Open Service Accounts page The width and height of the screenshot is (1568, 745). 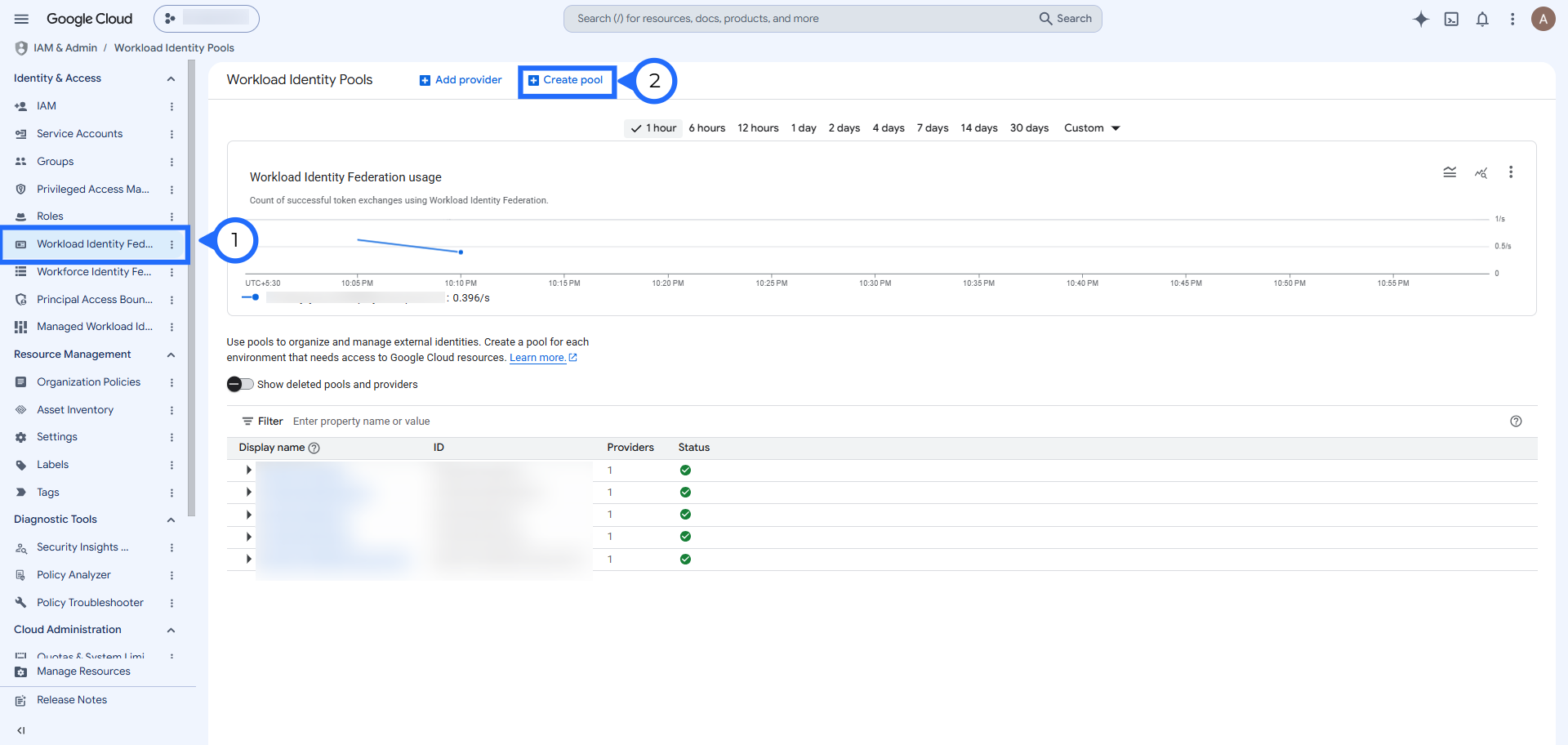79,134
